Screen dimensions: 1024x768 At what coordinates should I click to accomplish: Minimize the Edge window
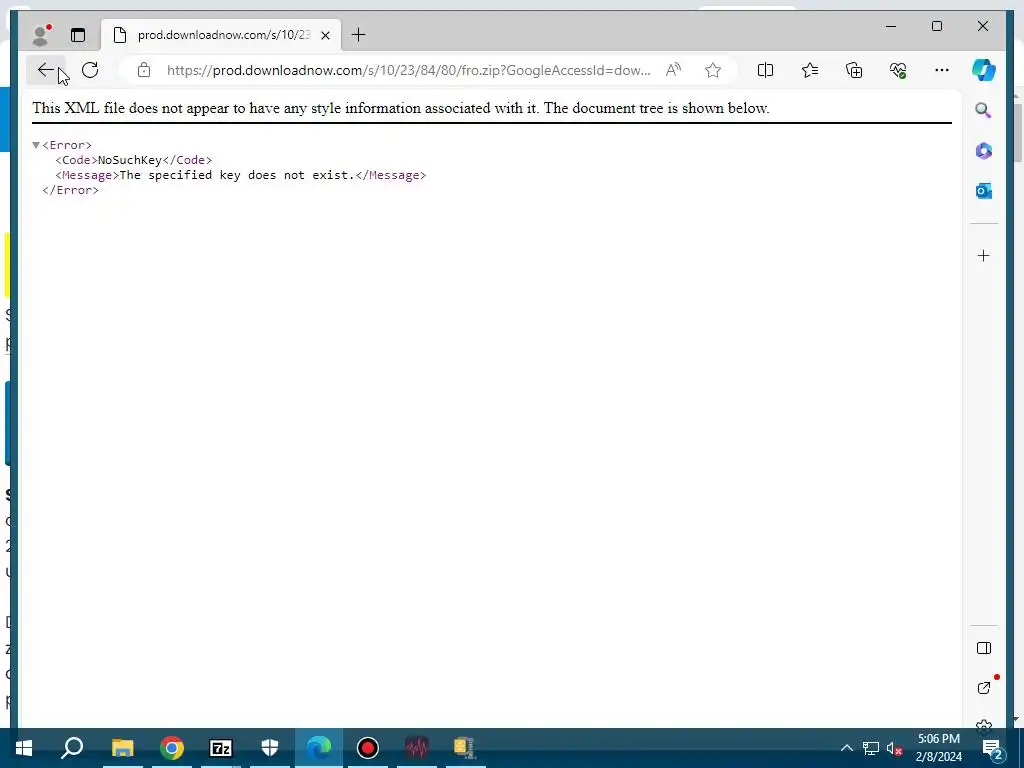[891, 26]
